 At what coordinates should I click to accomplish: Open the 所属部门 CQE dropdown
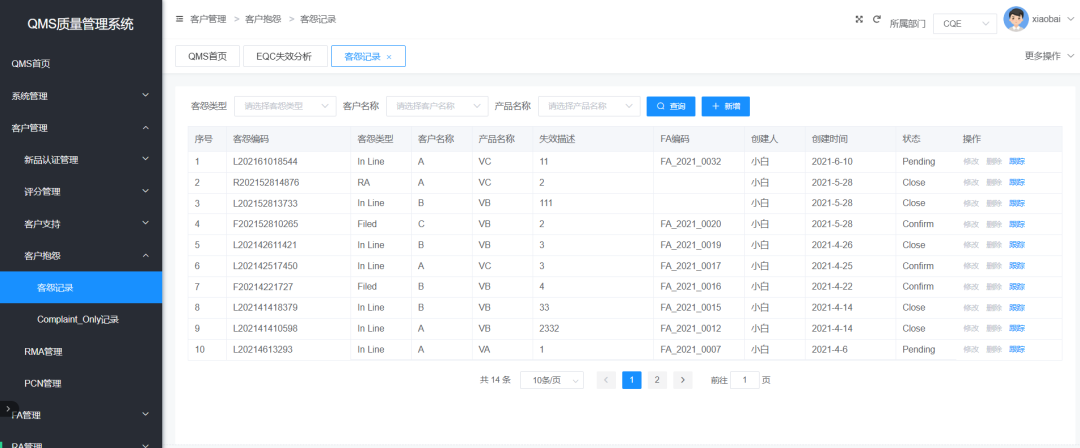tap(965, 23)
